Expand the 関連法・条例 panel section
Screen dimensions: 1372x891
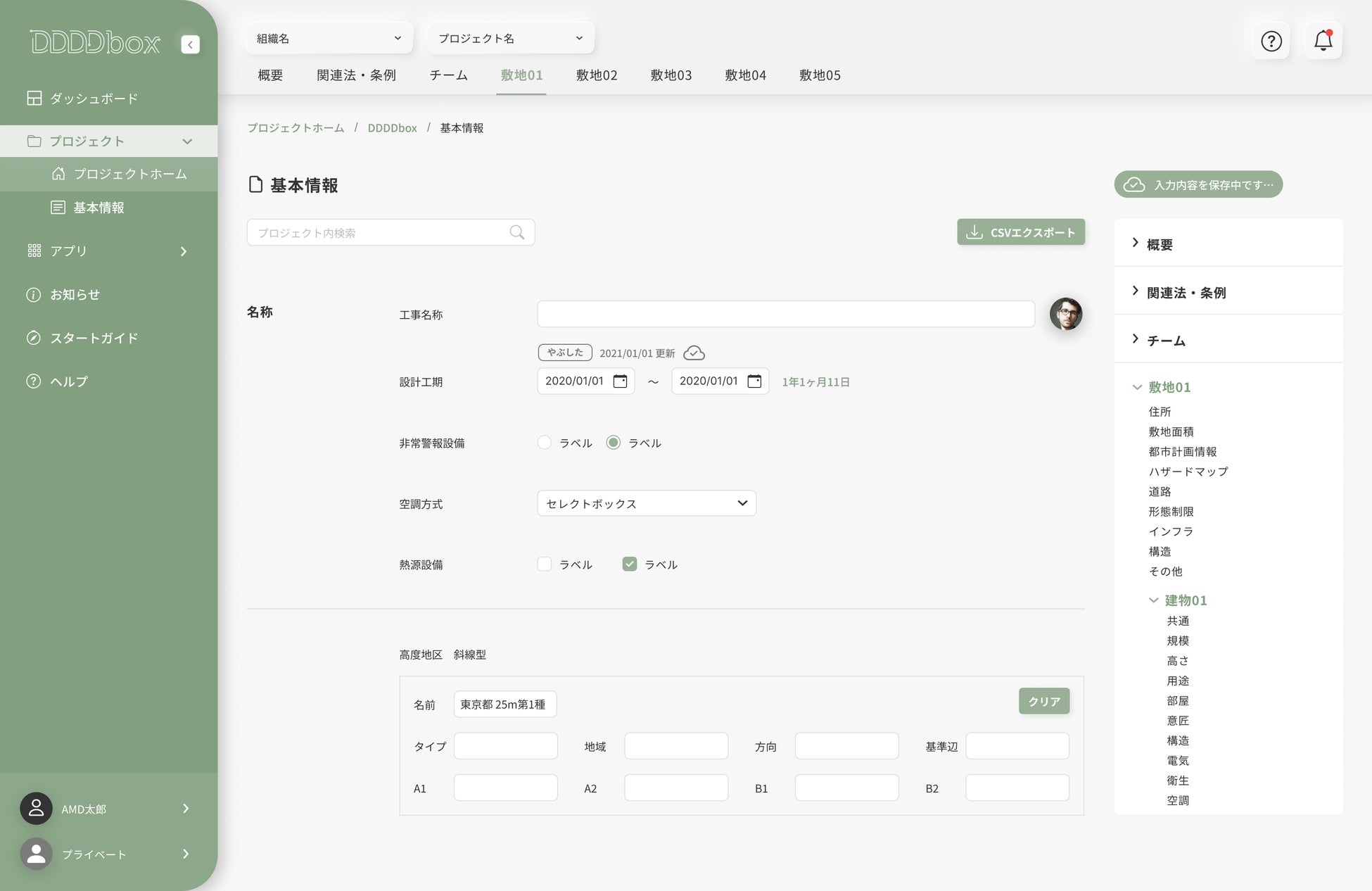coord(1186,293)
